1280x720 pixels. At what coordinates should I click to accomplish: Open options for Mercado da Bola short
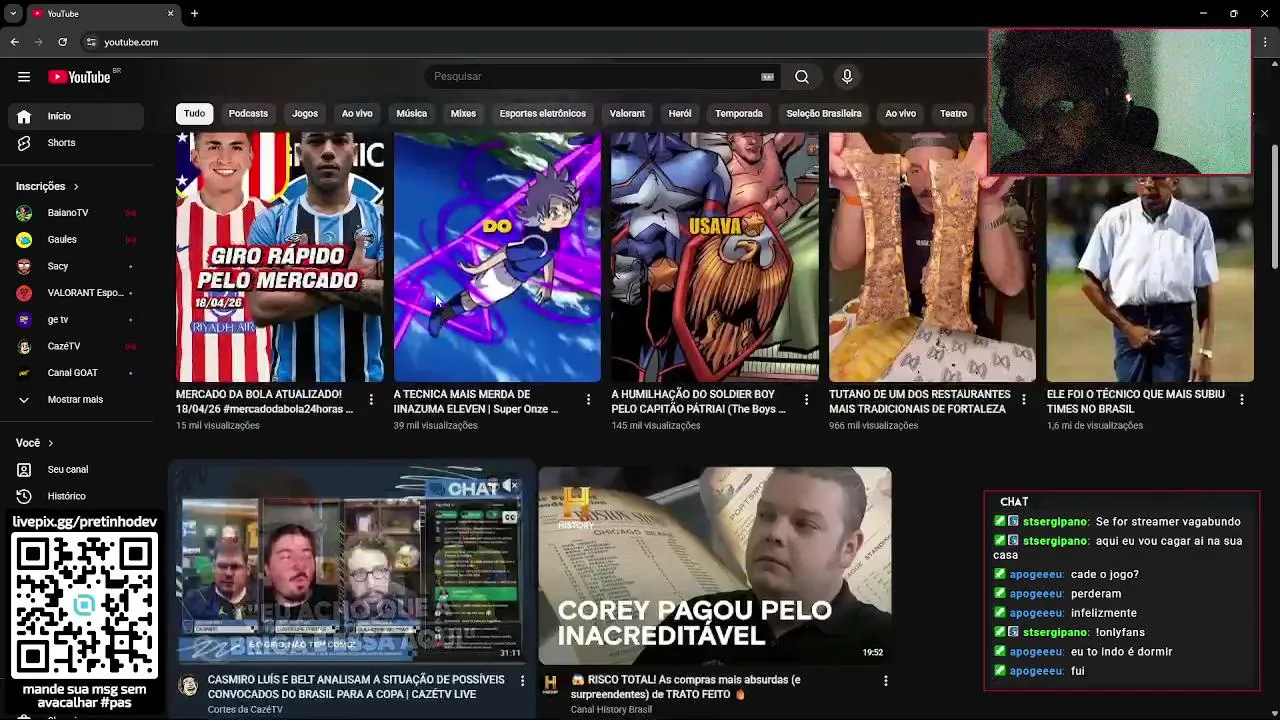371,400
